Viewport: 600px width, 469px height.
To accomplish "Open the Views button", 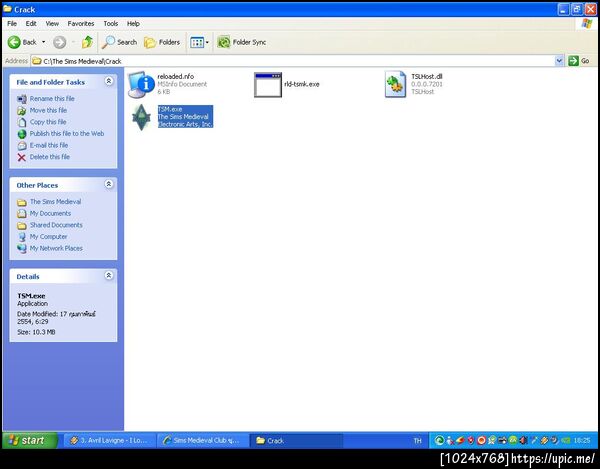I will click(x=199, y=42).
